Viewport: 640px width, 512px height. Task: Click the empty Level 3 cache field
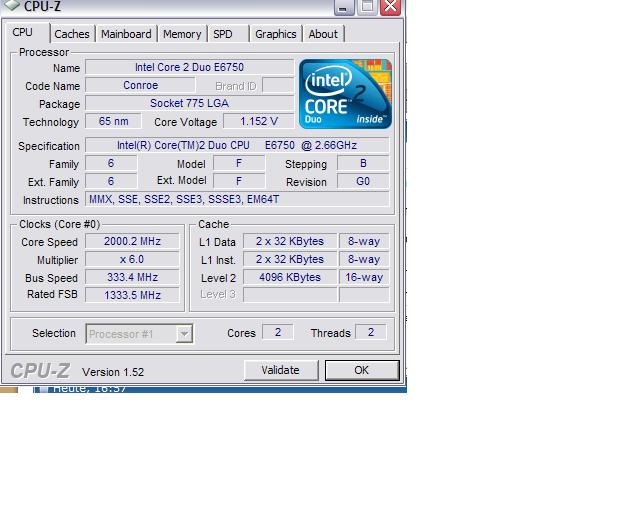[290, 295]
